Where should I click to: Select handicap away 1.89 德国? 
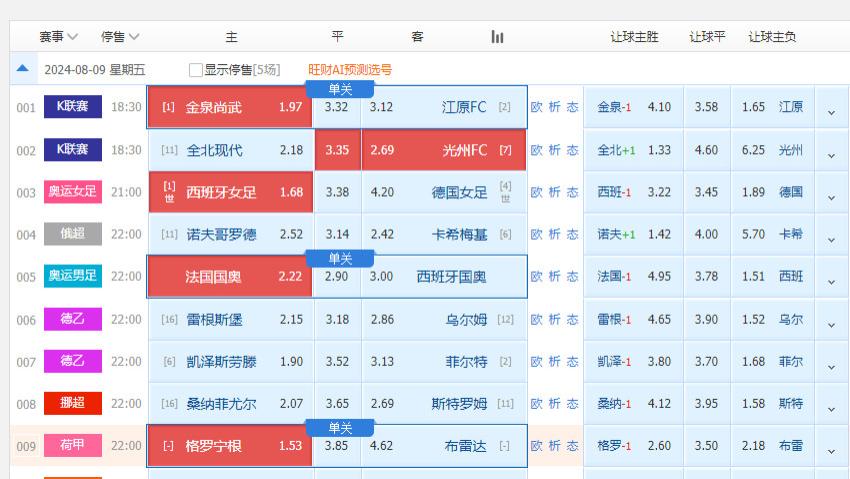(x=772, y=192)
